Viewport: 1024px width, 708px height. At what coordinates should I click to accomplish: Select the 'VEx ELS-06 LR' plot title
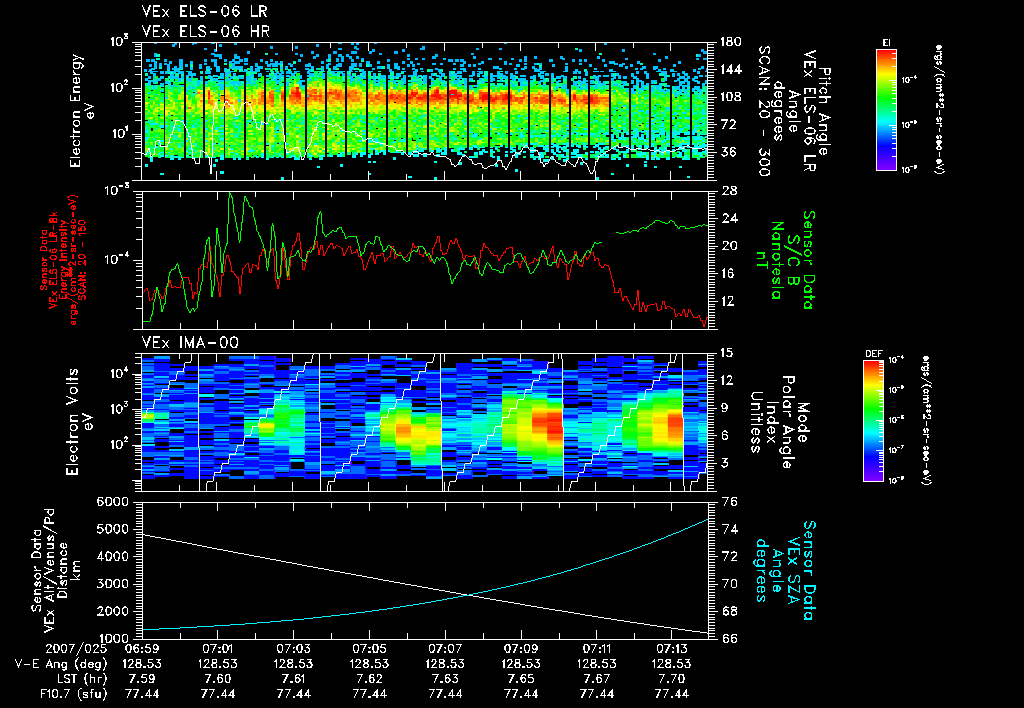204,11
